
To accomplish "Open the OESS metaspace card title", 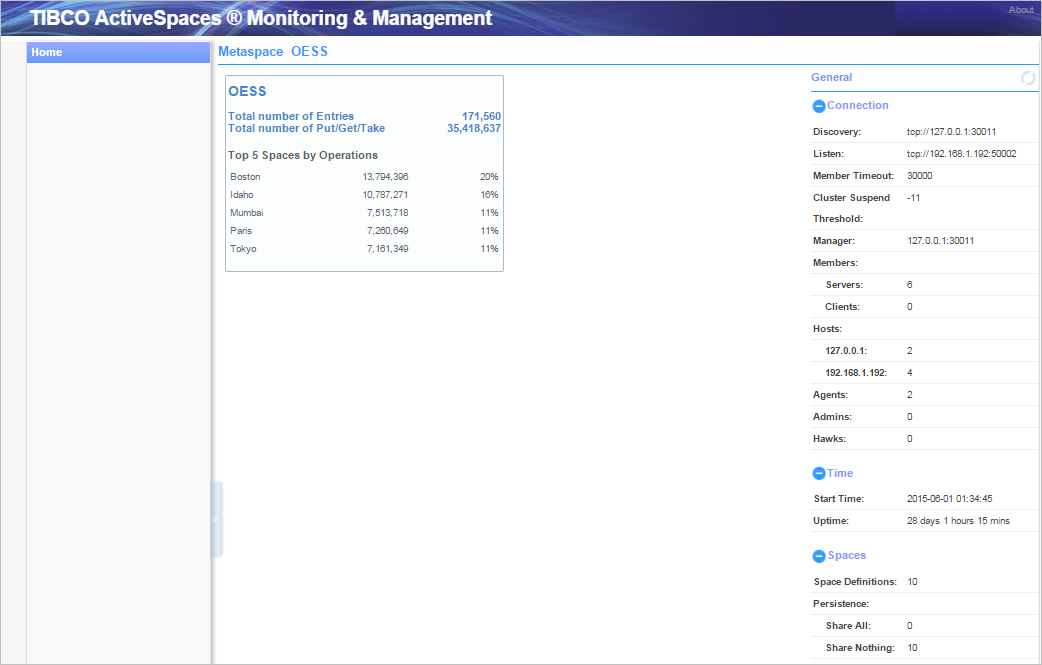I will (x=247, y=92).
